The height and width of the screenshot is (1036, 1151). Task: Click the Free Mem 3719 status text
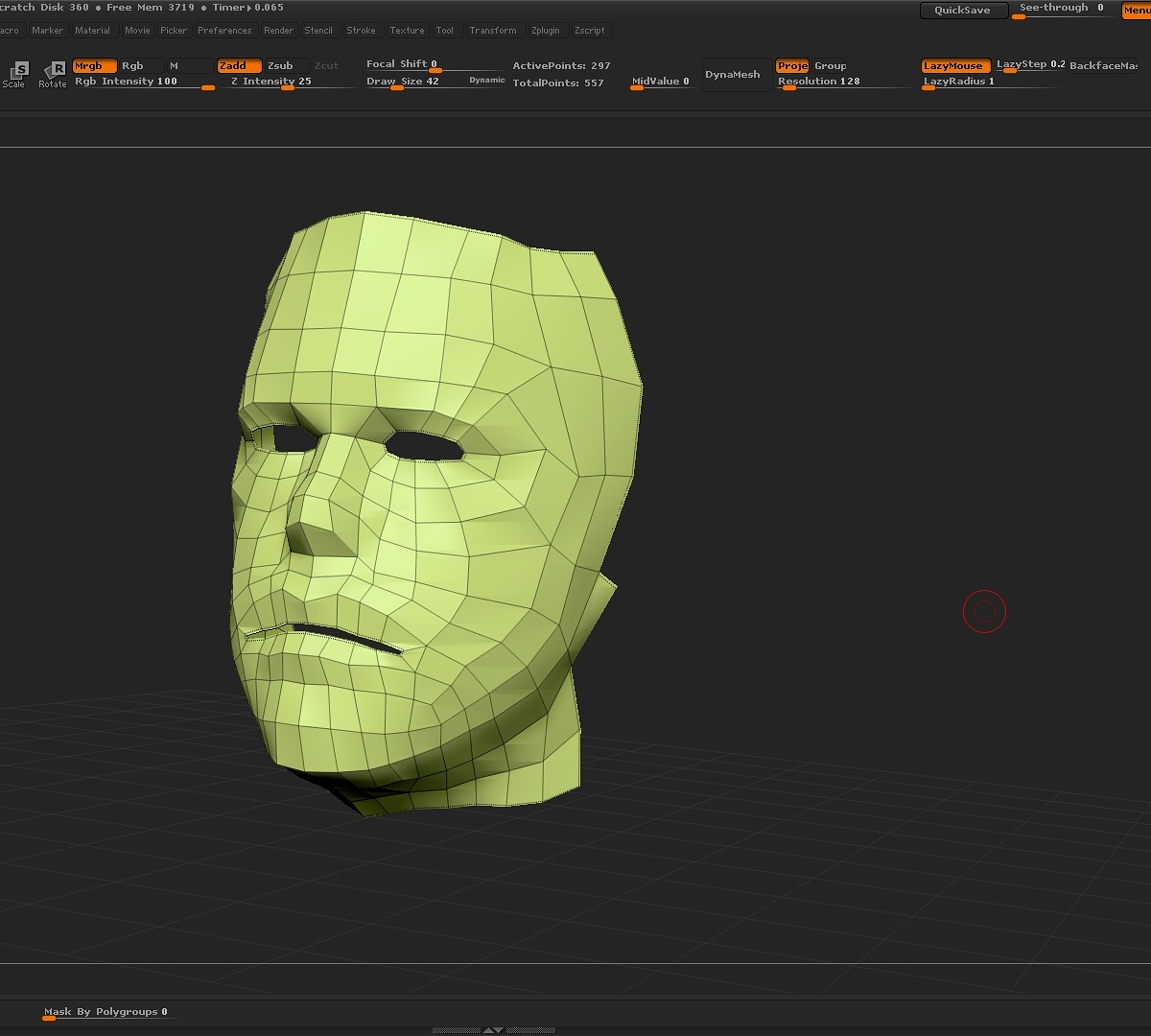point(151,8)
